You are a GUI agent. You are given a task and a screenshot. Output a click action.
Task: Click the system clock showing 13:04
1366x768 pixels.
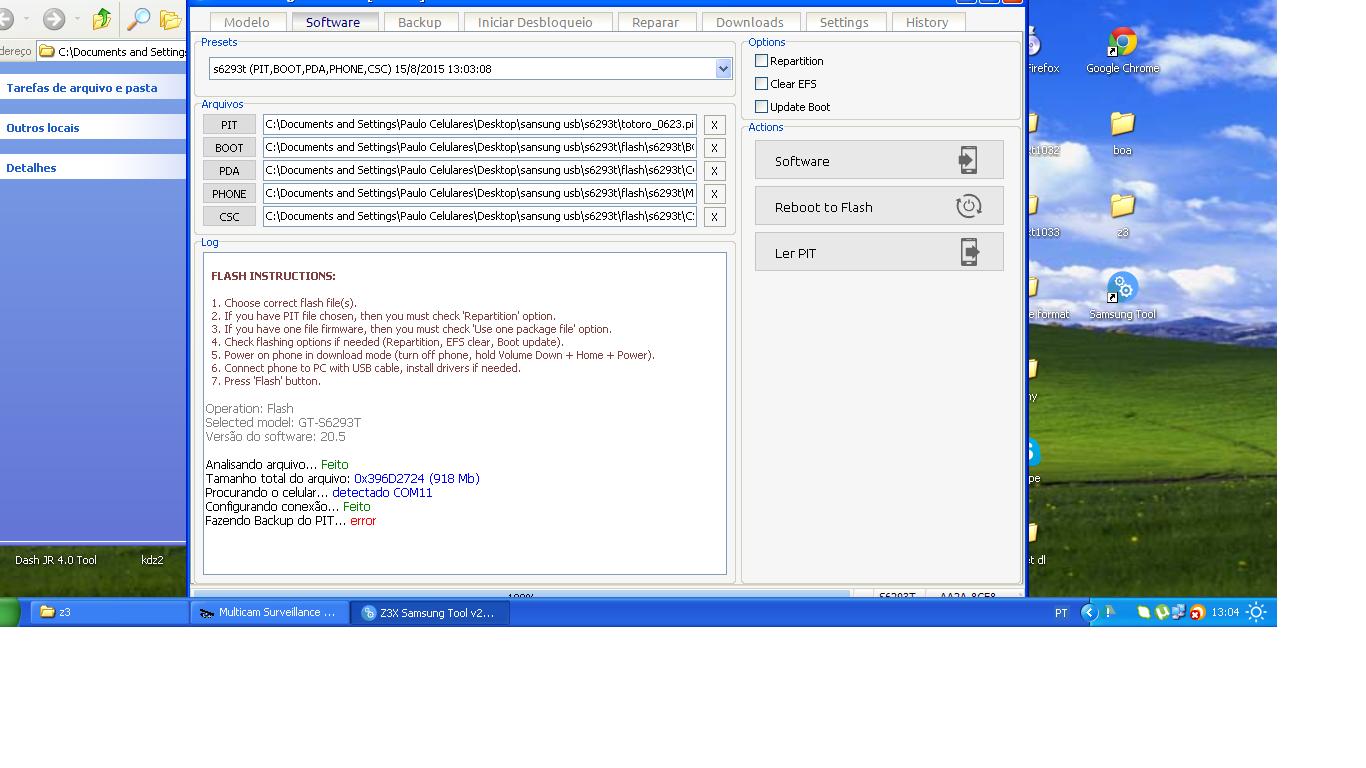1225,613
